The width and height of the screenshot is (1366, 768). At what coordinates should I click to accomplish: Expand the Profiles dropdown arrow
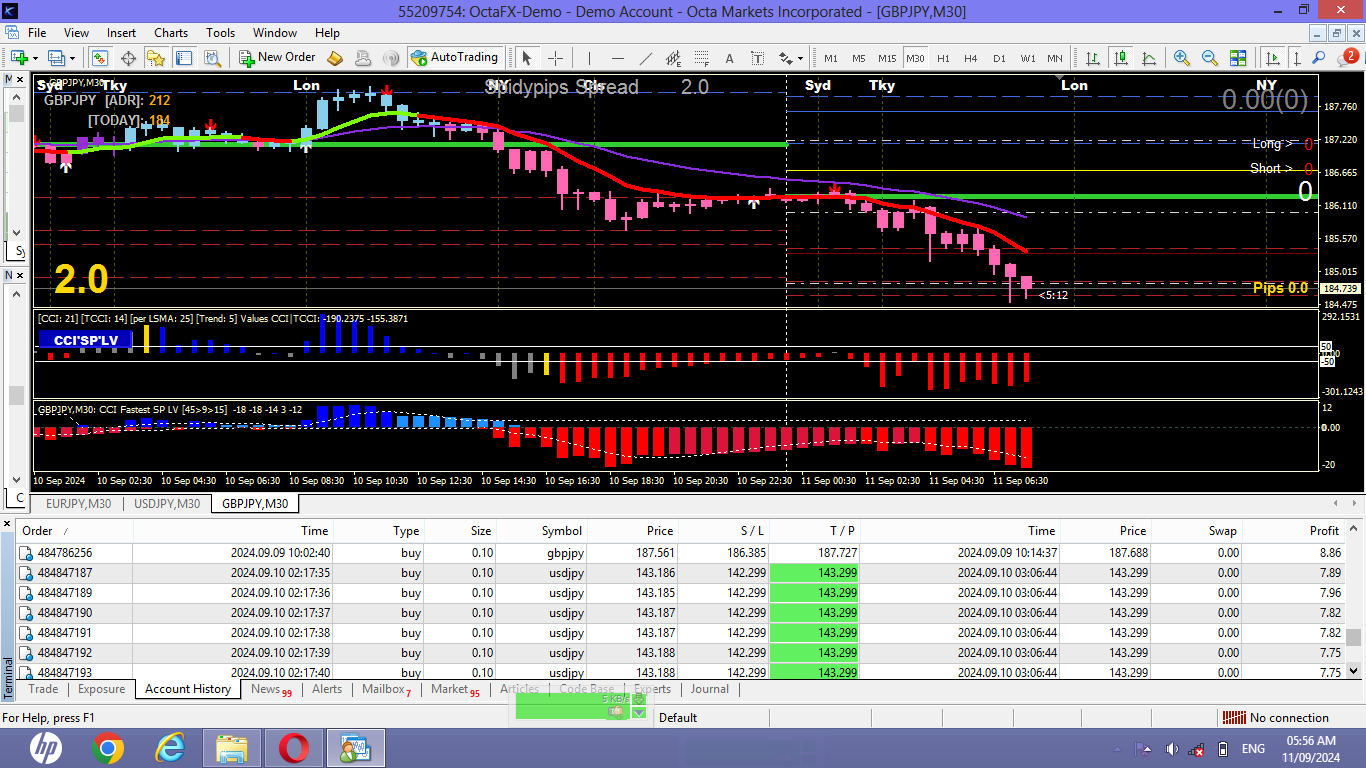(x=73, y=58)
